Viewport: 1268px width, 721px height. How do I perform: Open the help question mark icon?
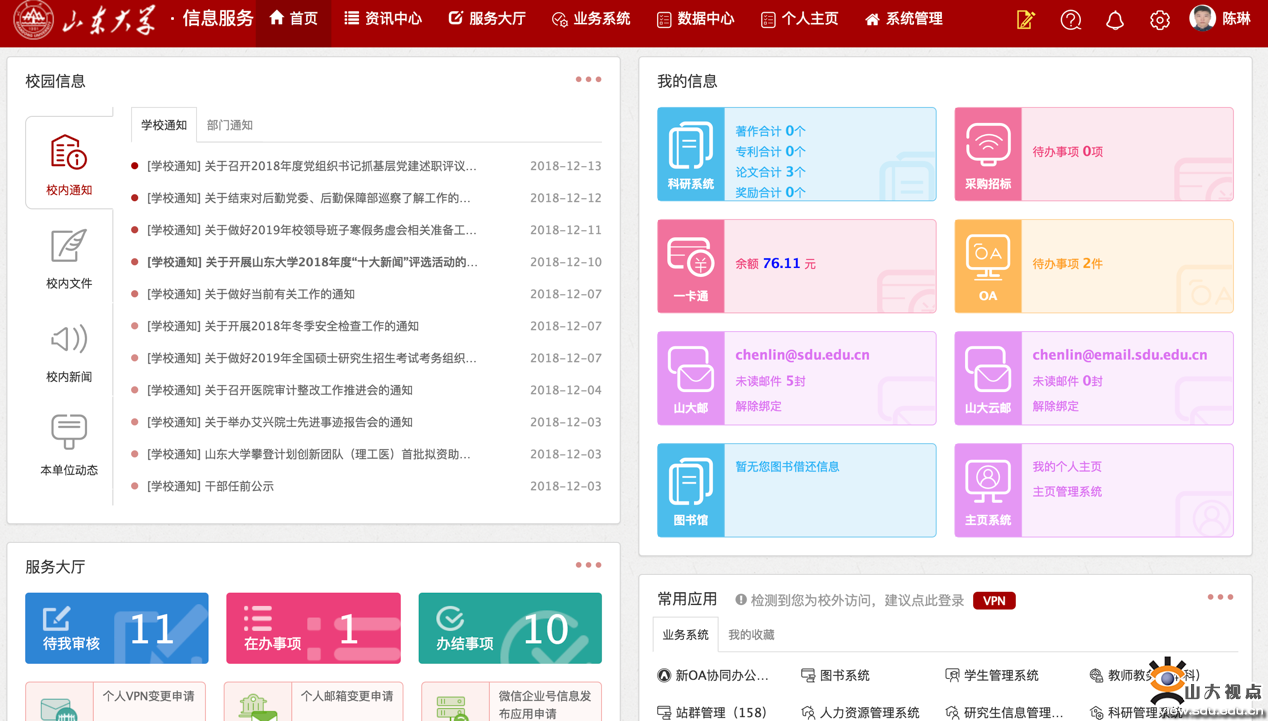coord(1070,20)
